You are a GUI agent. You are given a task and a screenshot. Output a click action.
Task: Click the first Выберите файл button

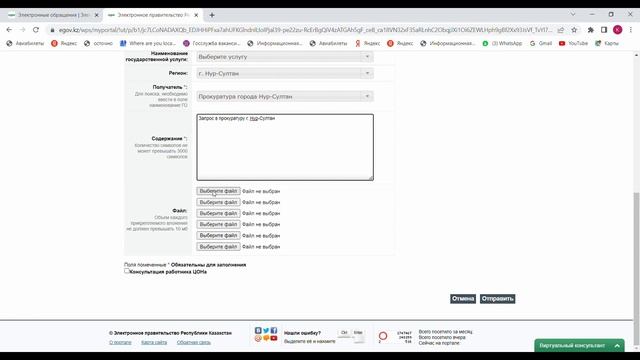point(218,191)
